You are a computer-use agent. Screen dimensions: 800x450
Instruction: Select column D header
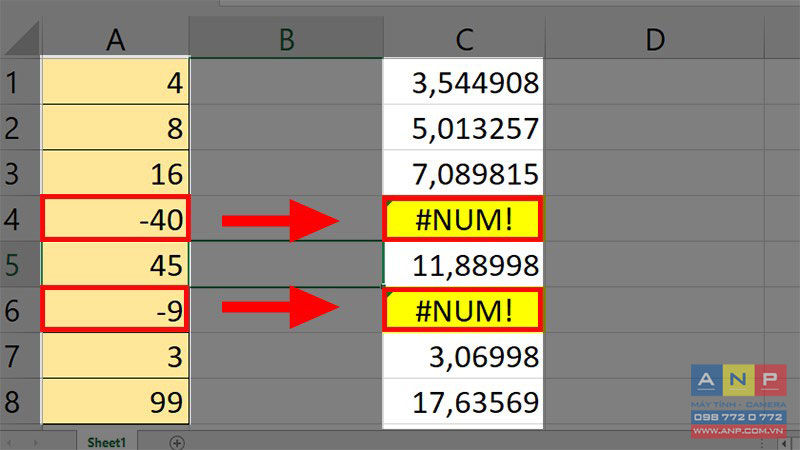point(655,39)
